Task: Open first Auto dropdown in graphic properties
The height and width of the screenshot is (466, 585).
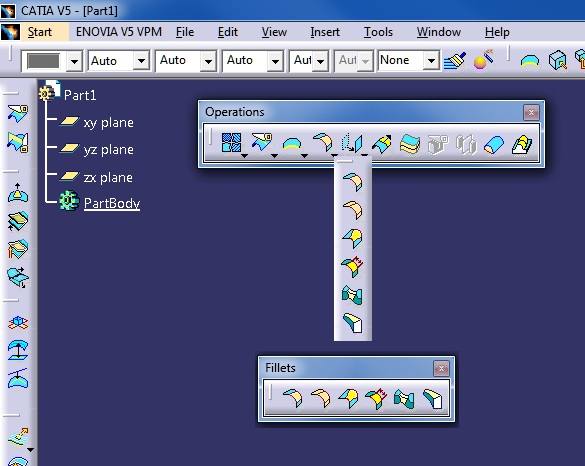Action: pyautogui.click(x=141, y=60)
